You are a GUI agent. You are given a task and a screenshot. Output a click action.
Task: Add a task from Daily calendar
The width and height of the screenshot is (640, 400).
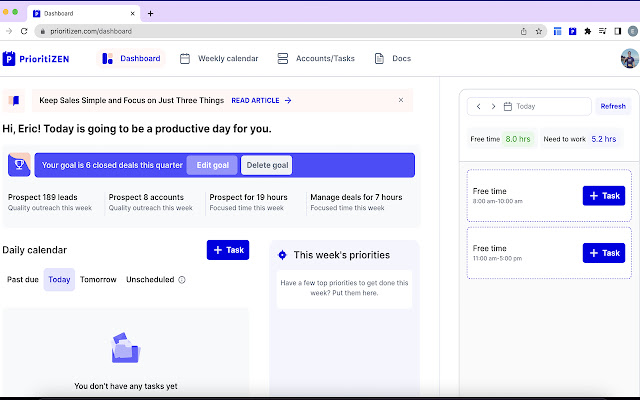(x=228, y=250)
